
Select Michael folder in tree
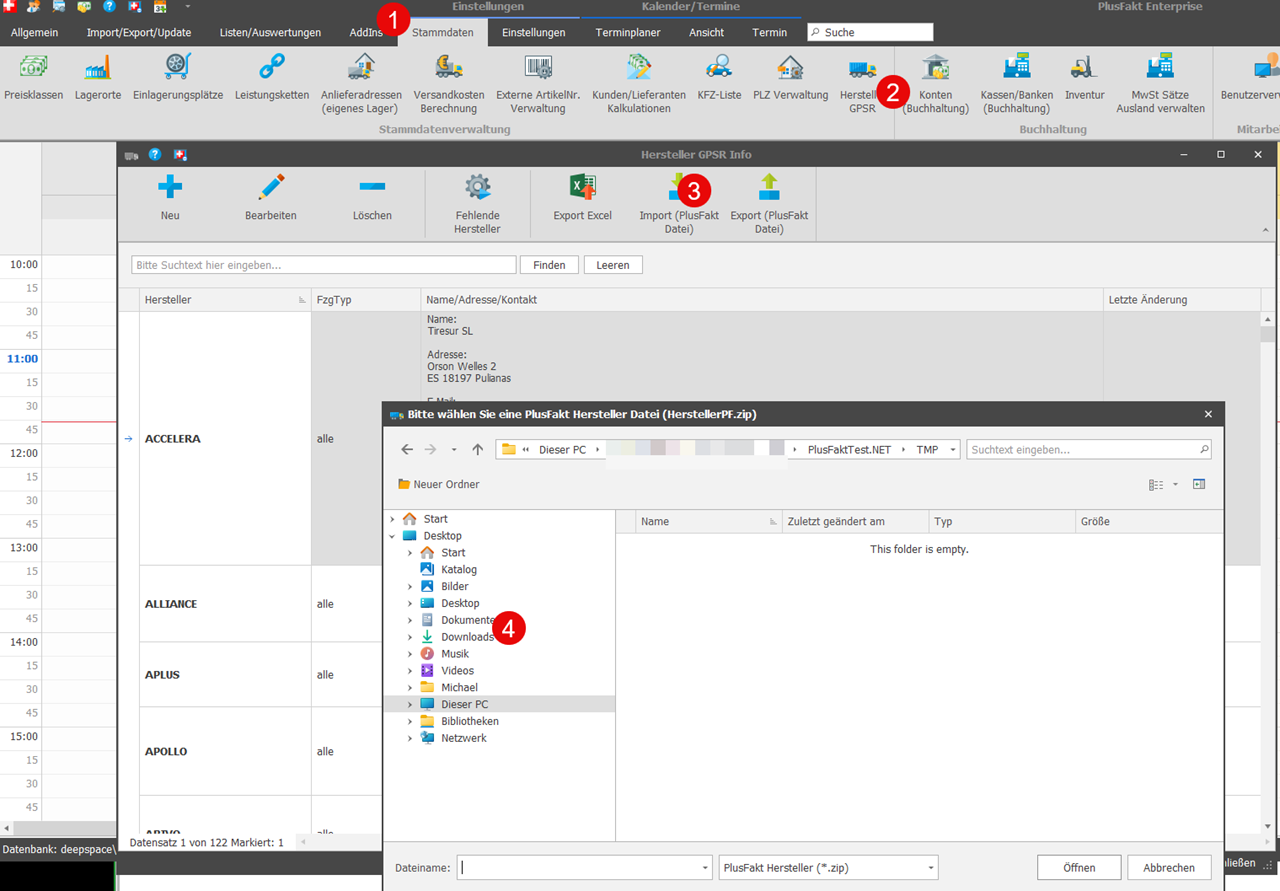pos(459,688)
